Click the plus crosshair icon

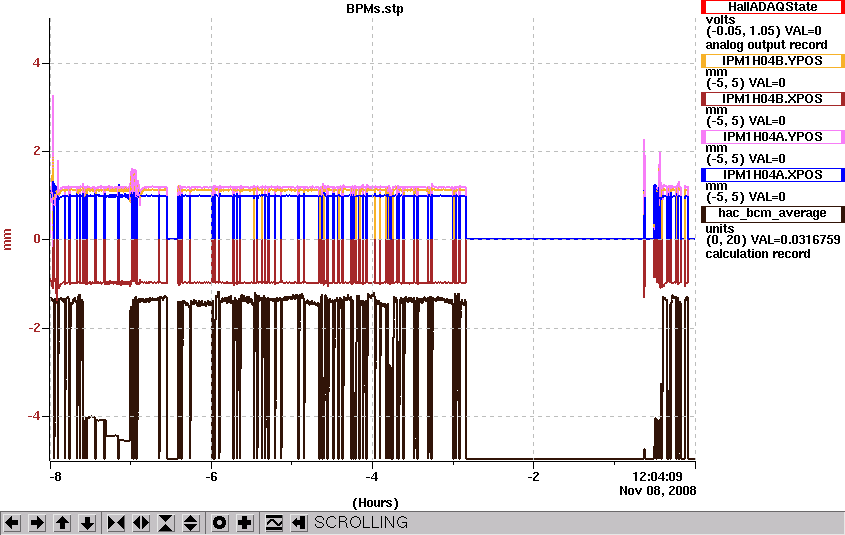click(x=245, y=523)
